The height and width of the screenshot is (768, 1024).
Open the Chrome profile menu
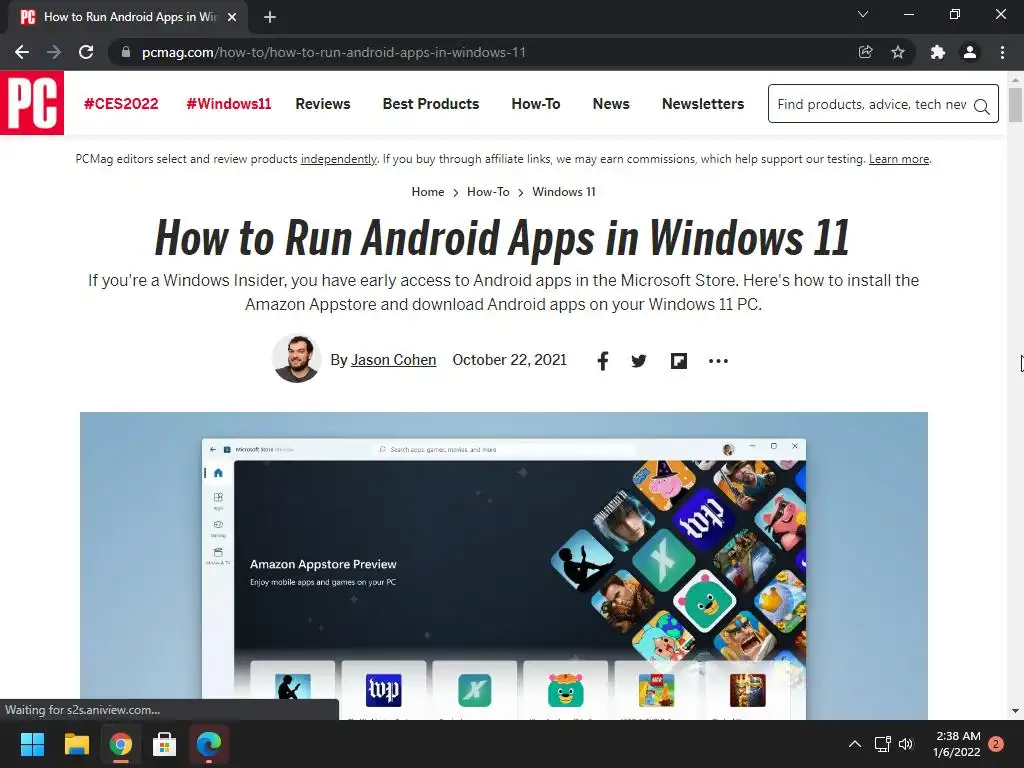(970, 52)
